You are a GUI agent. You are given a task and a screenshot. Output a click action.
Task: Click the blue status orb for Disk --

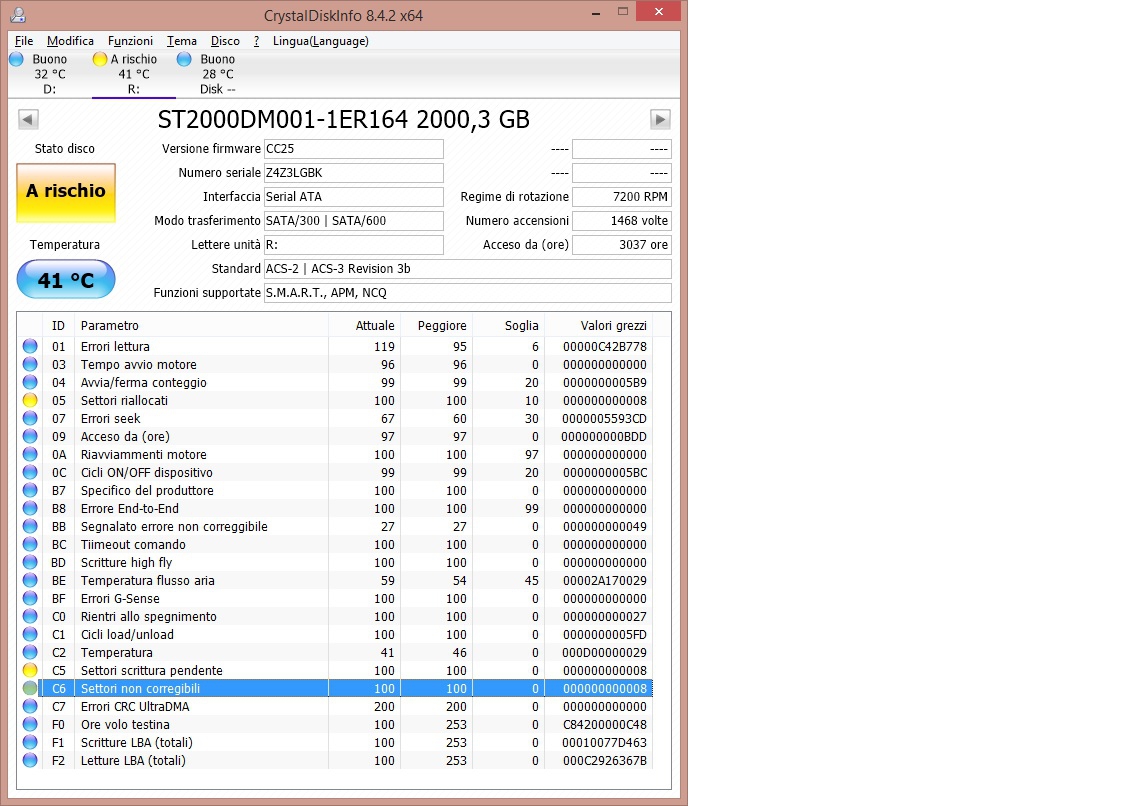coord(184,59)
